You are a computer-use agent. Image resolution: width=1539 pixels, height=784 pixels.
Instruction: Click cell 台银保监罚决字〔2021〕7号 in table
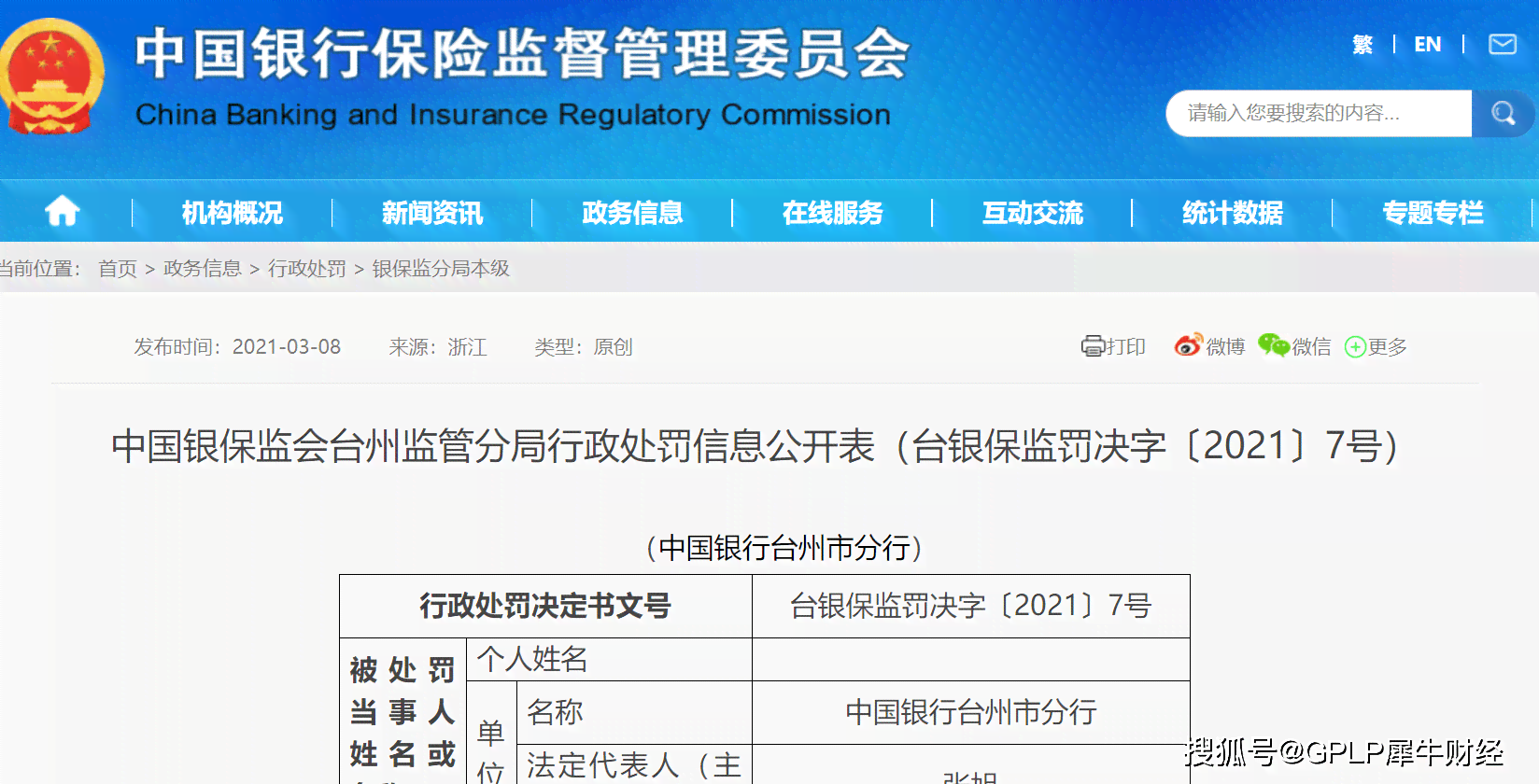(x=971, y=606)
